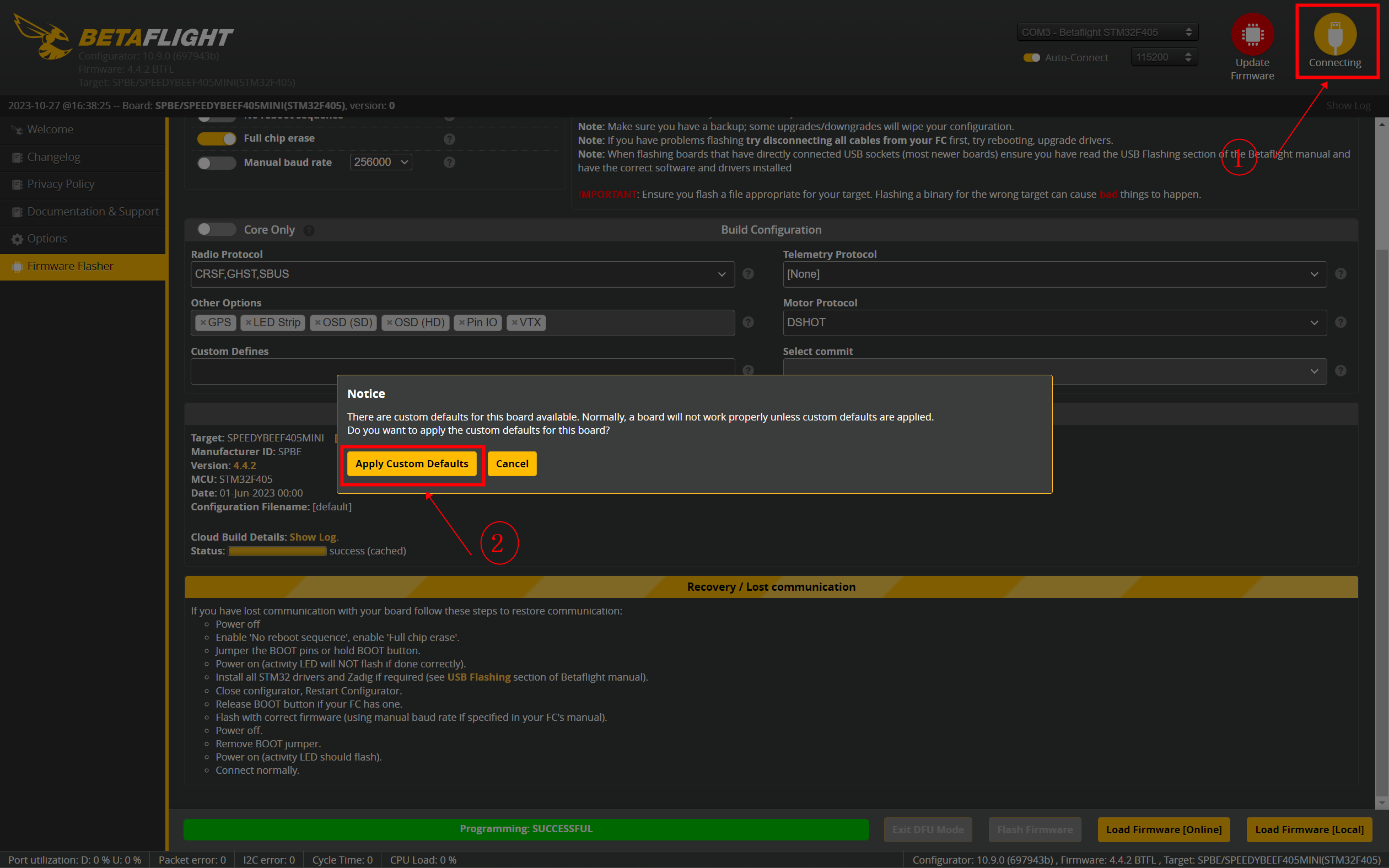Click the Changelog sidebar icon

click(17, 157)
